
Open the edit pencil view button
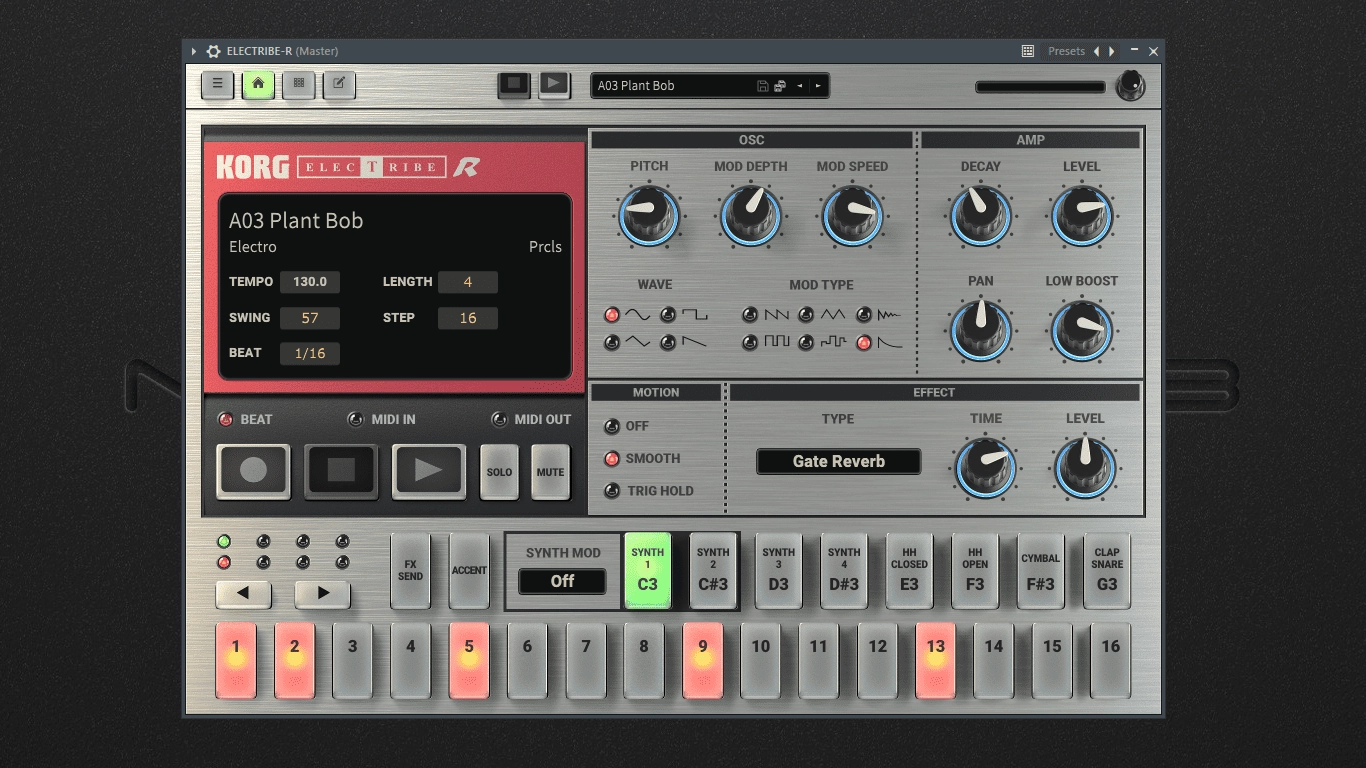click(x=339, y=84)
